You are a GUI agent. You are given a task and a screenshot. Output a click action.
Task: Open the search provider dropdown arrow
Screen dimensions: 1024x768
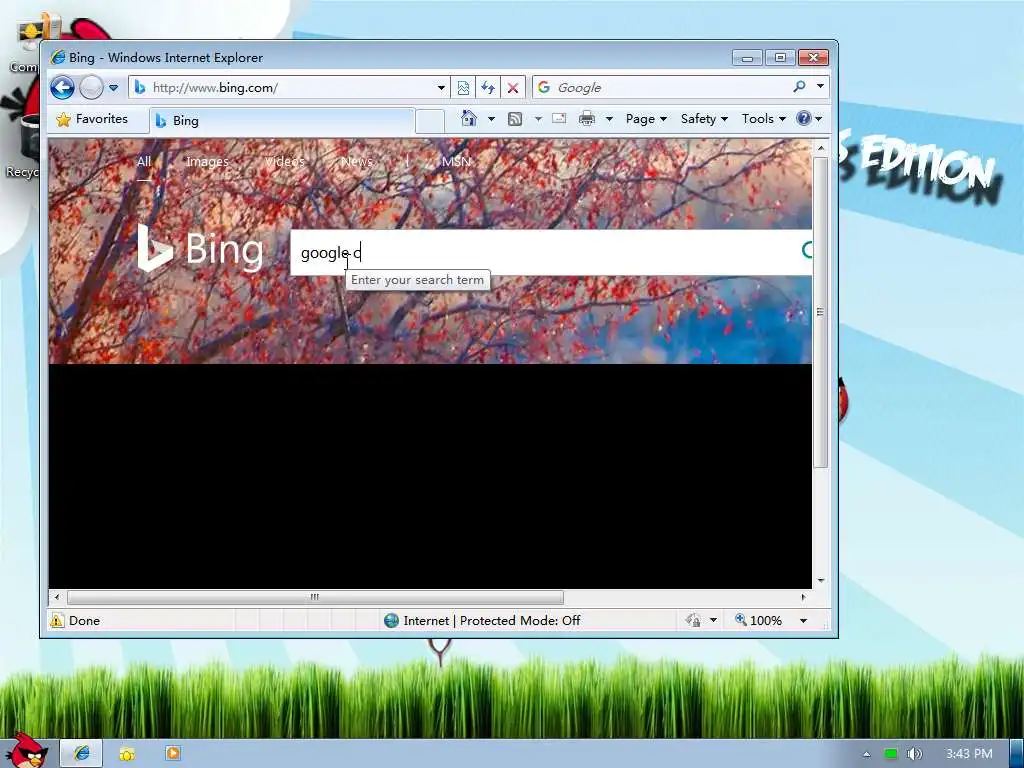pos(820,86)
